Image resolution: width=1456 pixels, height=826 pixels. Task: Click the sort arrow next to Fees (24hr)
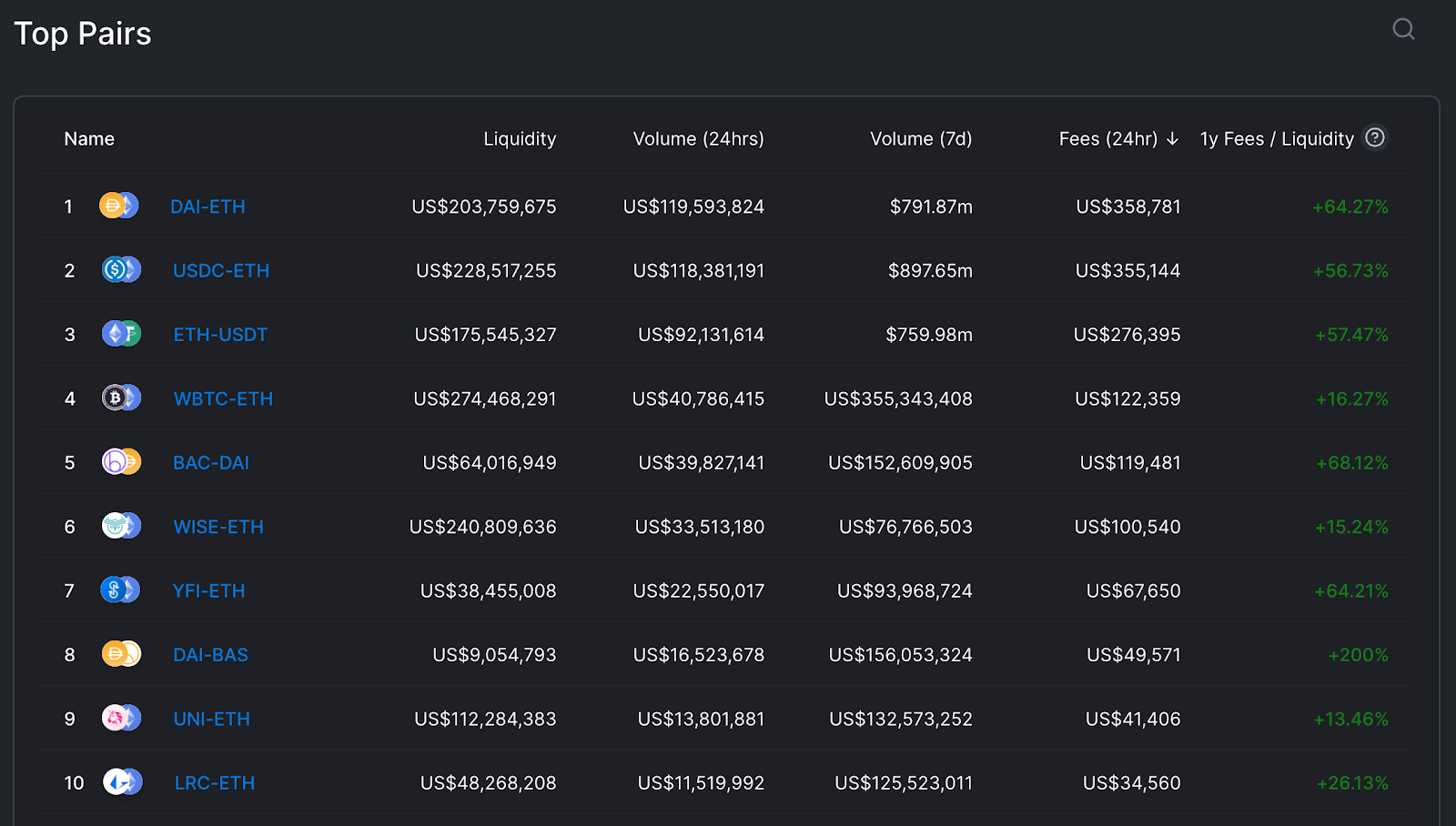click(x=1172, y=138)
